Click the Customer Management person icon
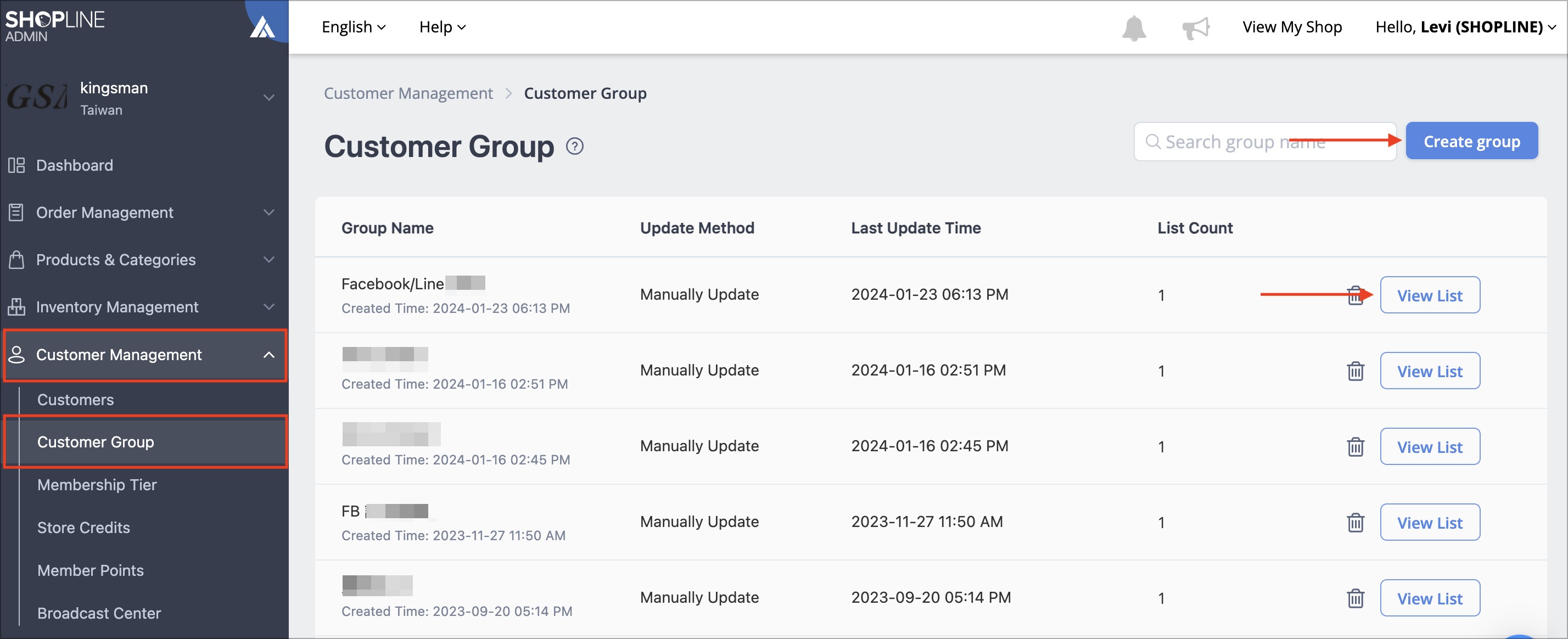The width and height of the screenshot is (1568, 639). [x=16, y=355]
